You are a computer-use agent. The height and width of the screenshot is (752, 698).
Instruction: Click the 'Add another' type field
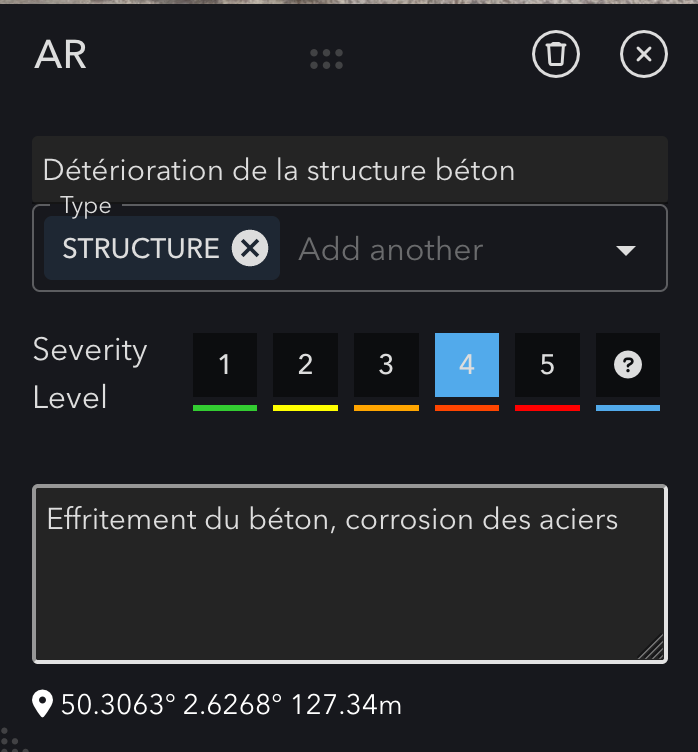tap(390, 249)
